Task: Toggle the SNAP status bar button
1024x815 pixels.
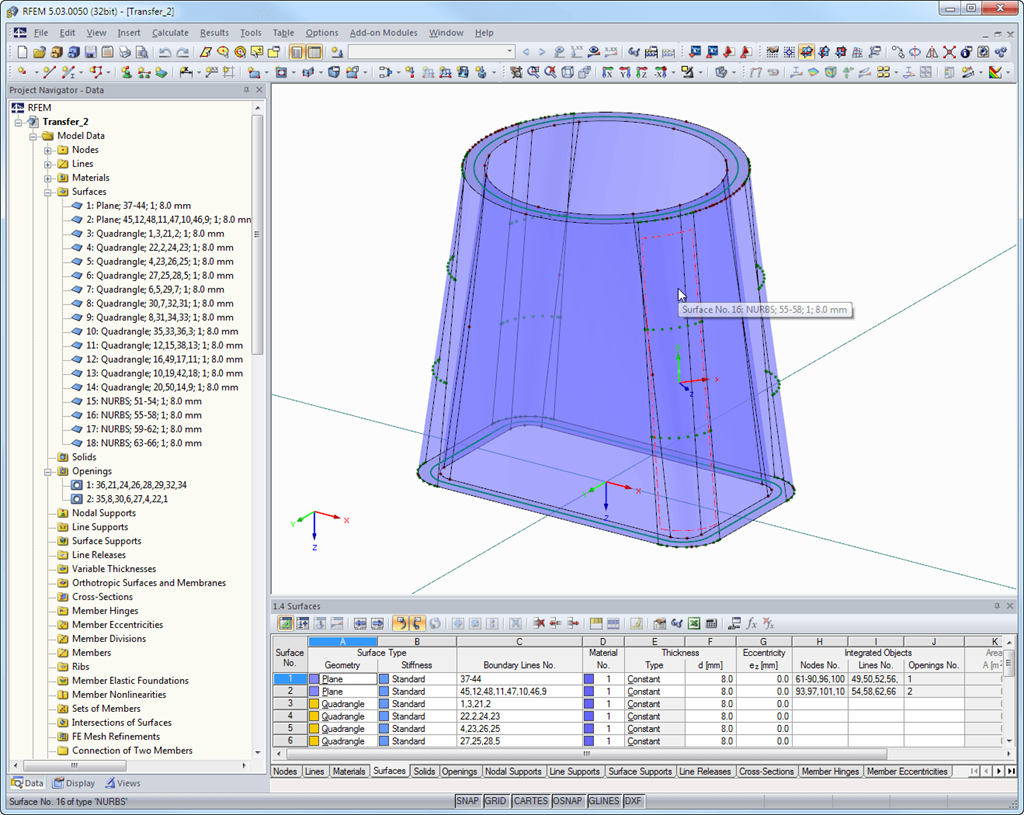Action: pos(467,802)
